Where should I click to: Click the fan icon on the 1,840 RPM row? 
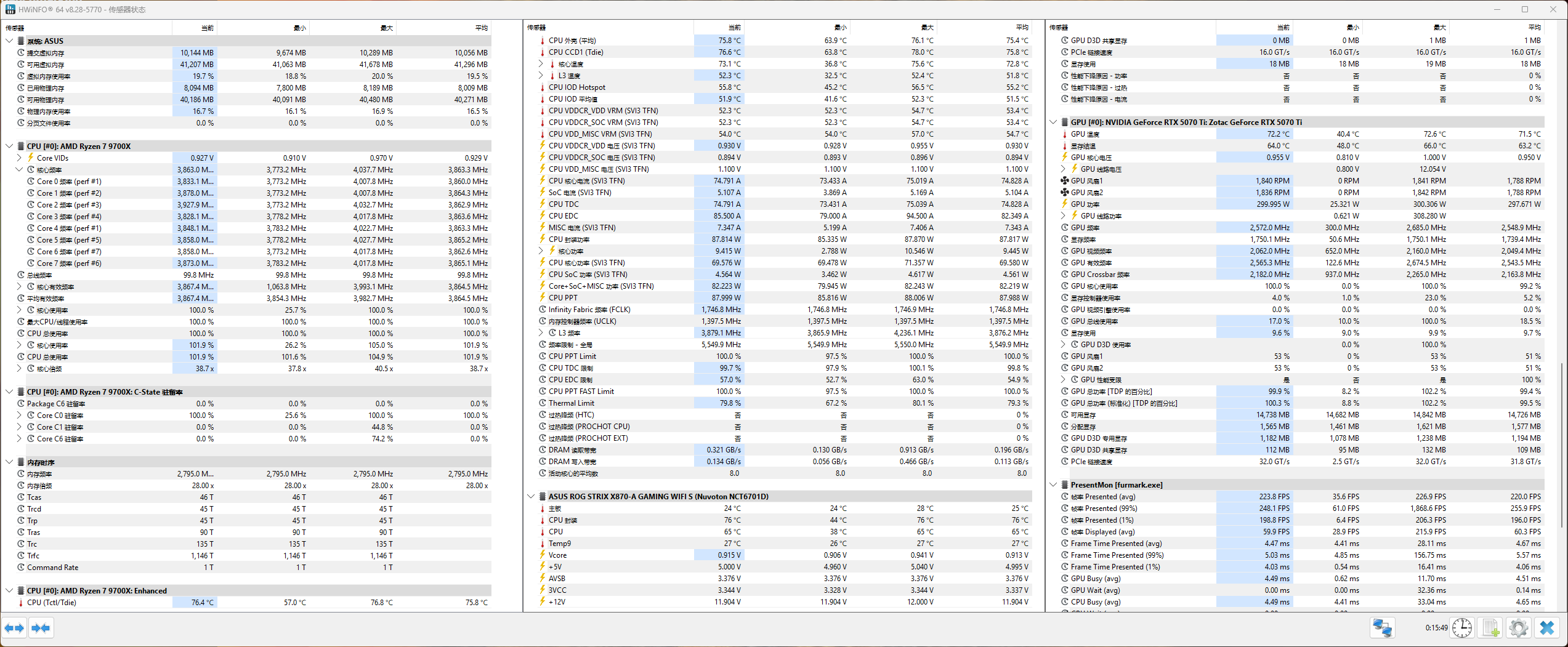pos(1064,181)
